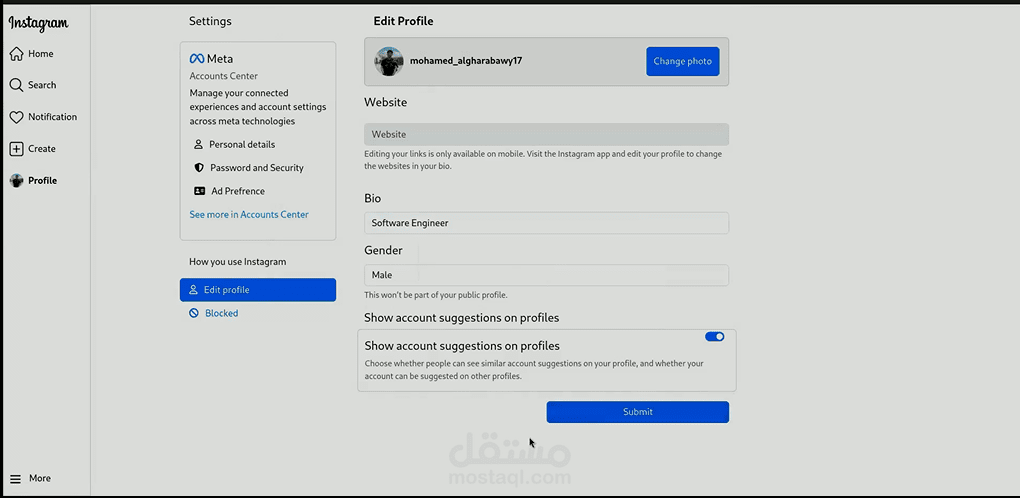Click the Bio field with Software Engineer
This screenshot has height=498, width=1020.
[x=546, y=223]
